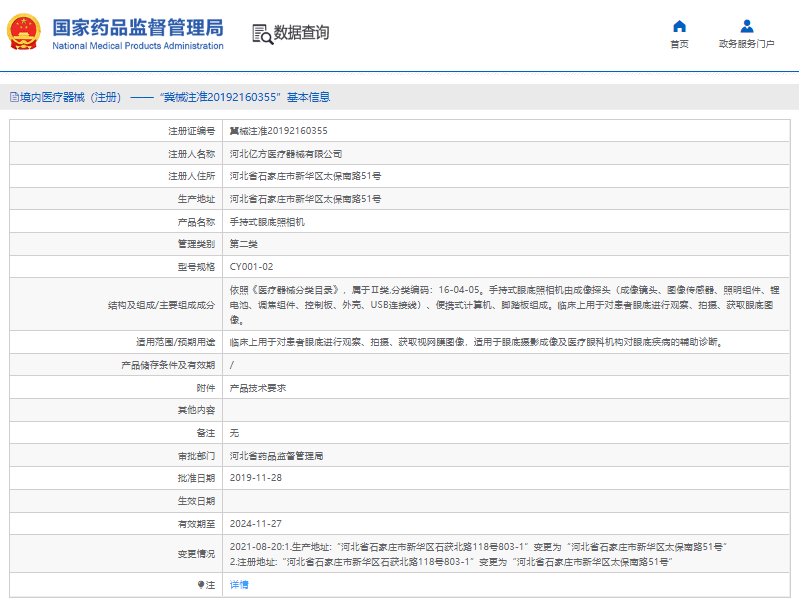Image resolution: width=799 pixels, height=605 pixels.
Task: Click the 2.注册地址 change record line
Action: tap(451, 562)
